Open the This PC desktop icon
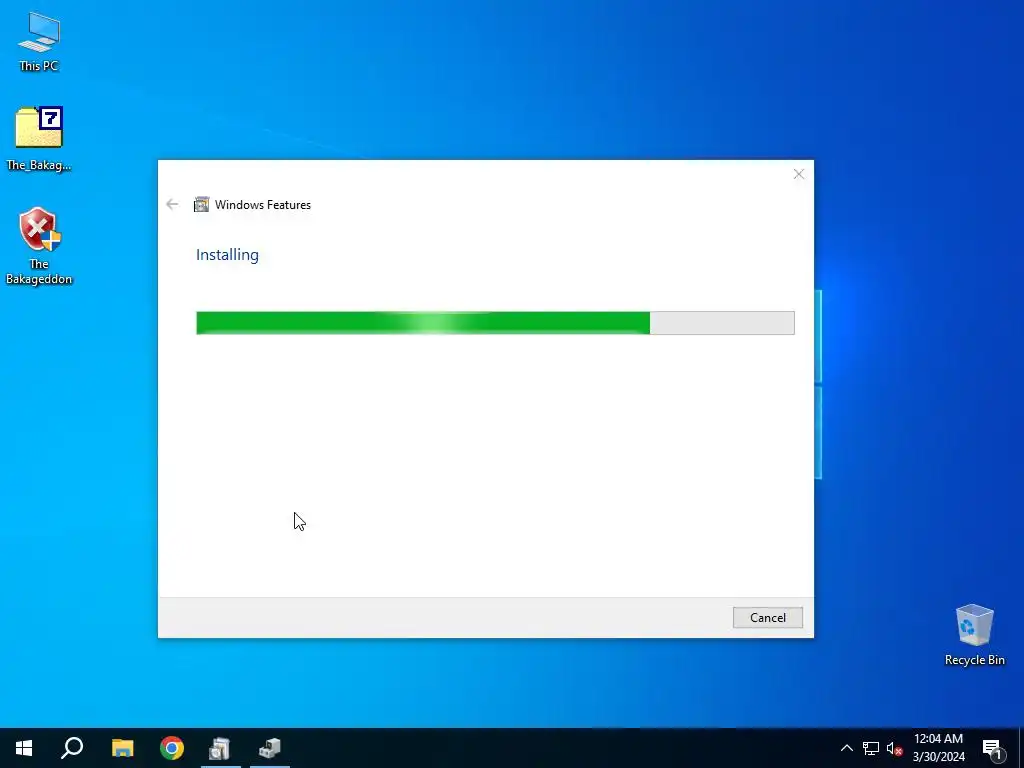This screenshot has height=768, width=1024. coord(39,42)
